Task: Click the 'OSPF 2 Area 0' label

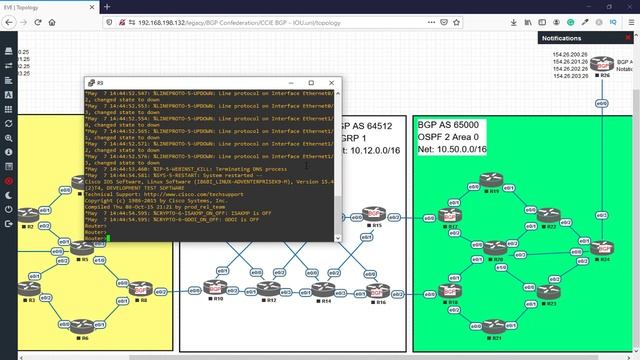Action: [x=448, y=137]
